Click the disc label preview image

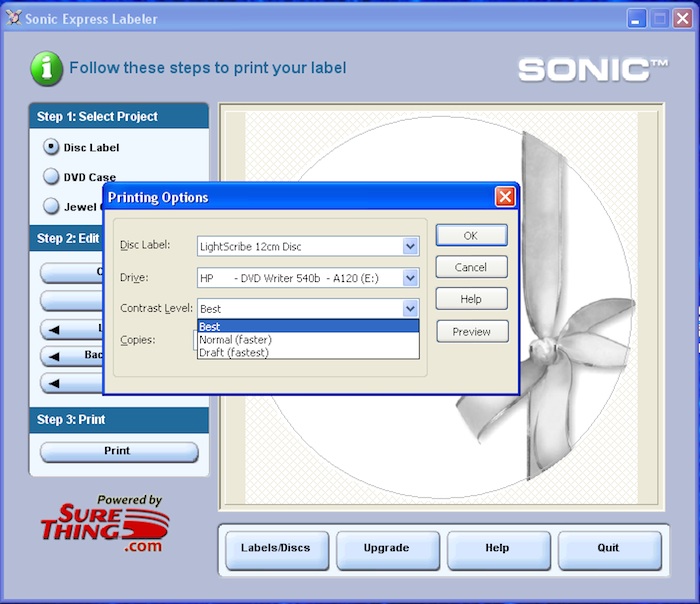coord(441,306)
